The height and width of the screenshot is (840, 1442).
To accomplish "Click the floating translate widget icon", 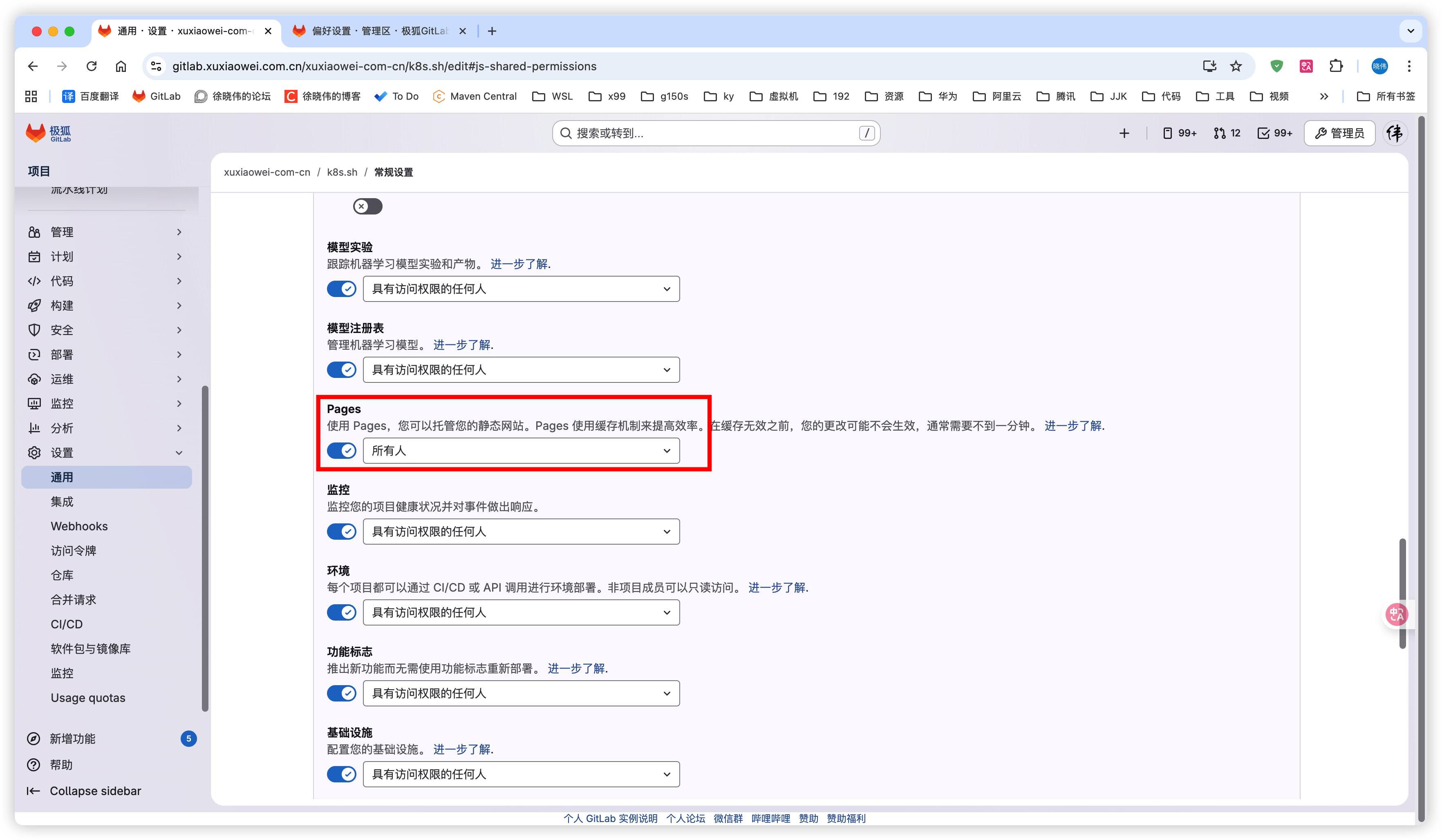I will pos(1396,615).
